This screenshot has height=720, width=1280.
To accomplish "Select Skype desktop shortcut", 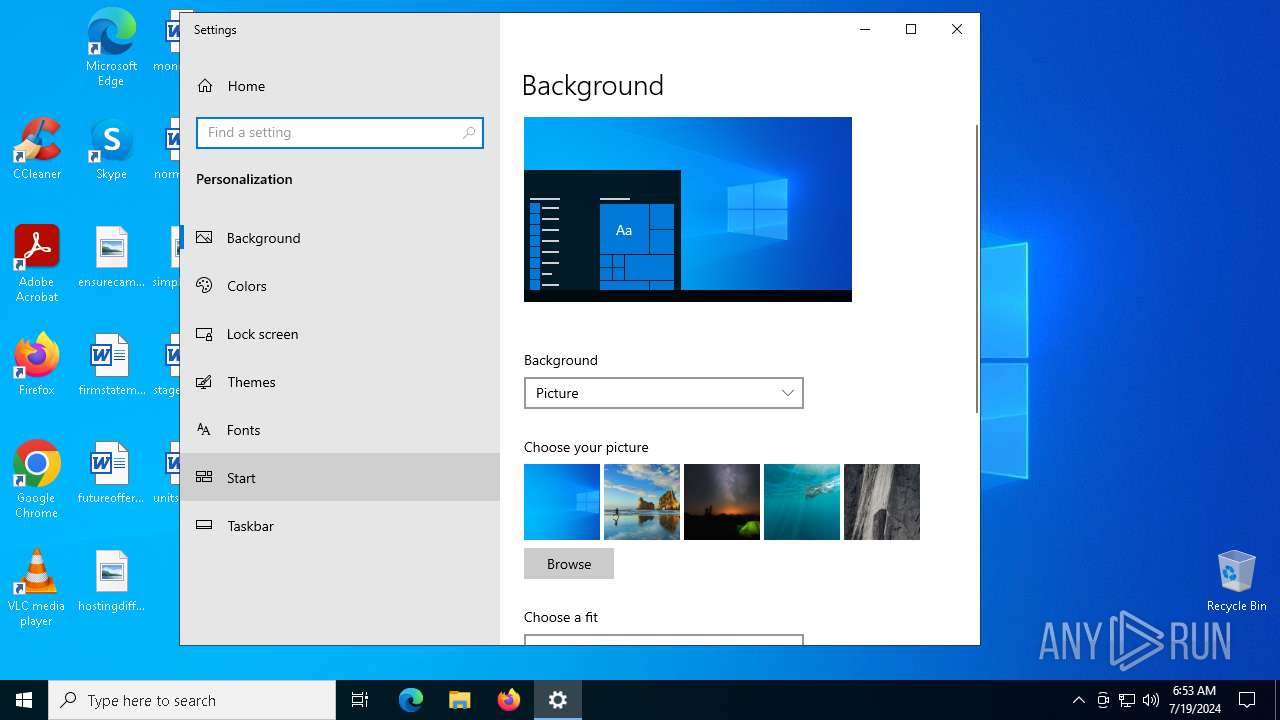I will point(111,148).
